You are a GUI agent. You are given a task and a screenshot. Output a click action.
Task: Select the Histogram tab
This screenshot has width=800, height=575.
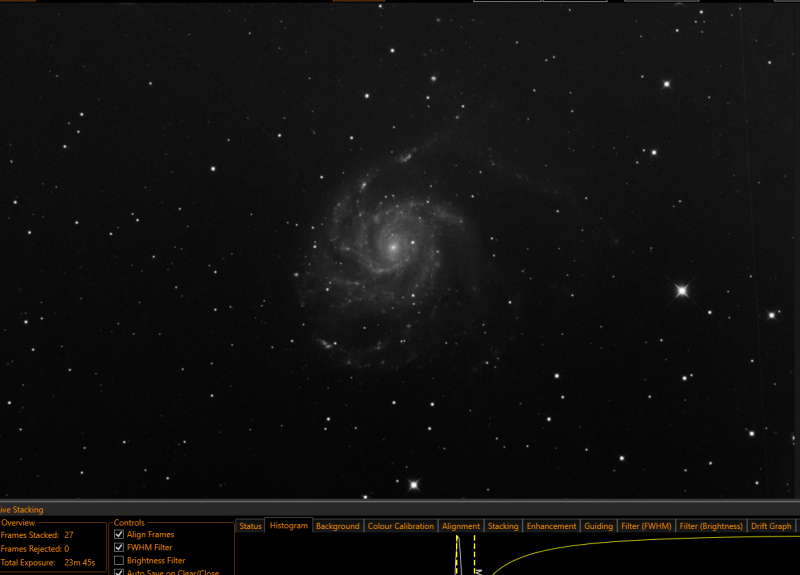(289, 526)
